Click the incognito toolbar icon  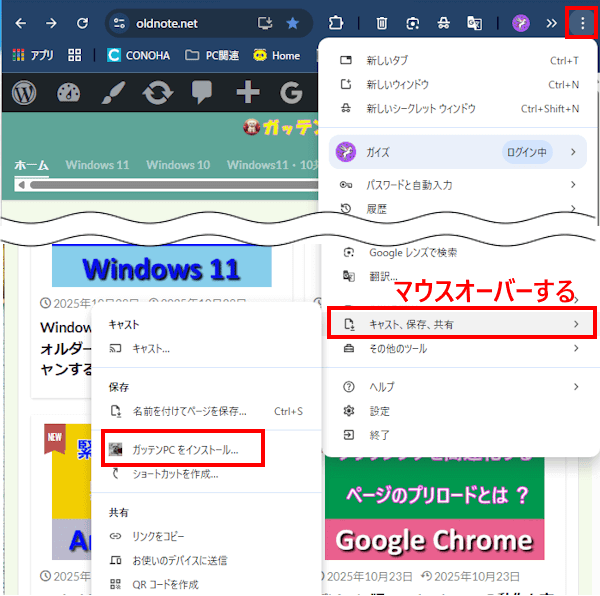(x=443, y=24)
